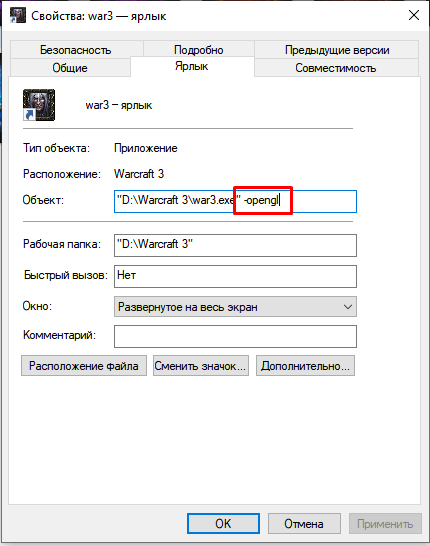
Task: Click the Сменить значок button
Action: [201, 366]
